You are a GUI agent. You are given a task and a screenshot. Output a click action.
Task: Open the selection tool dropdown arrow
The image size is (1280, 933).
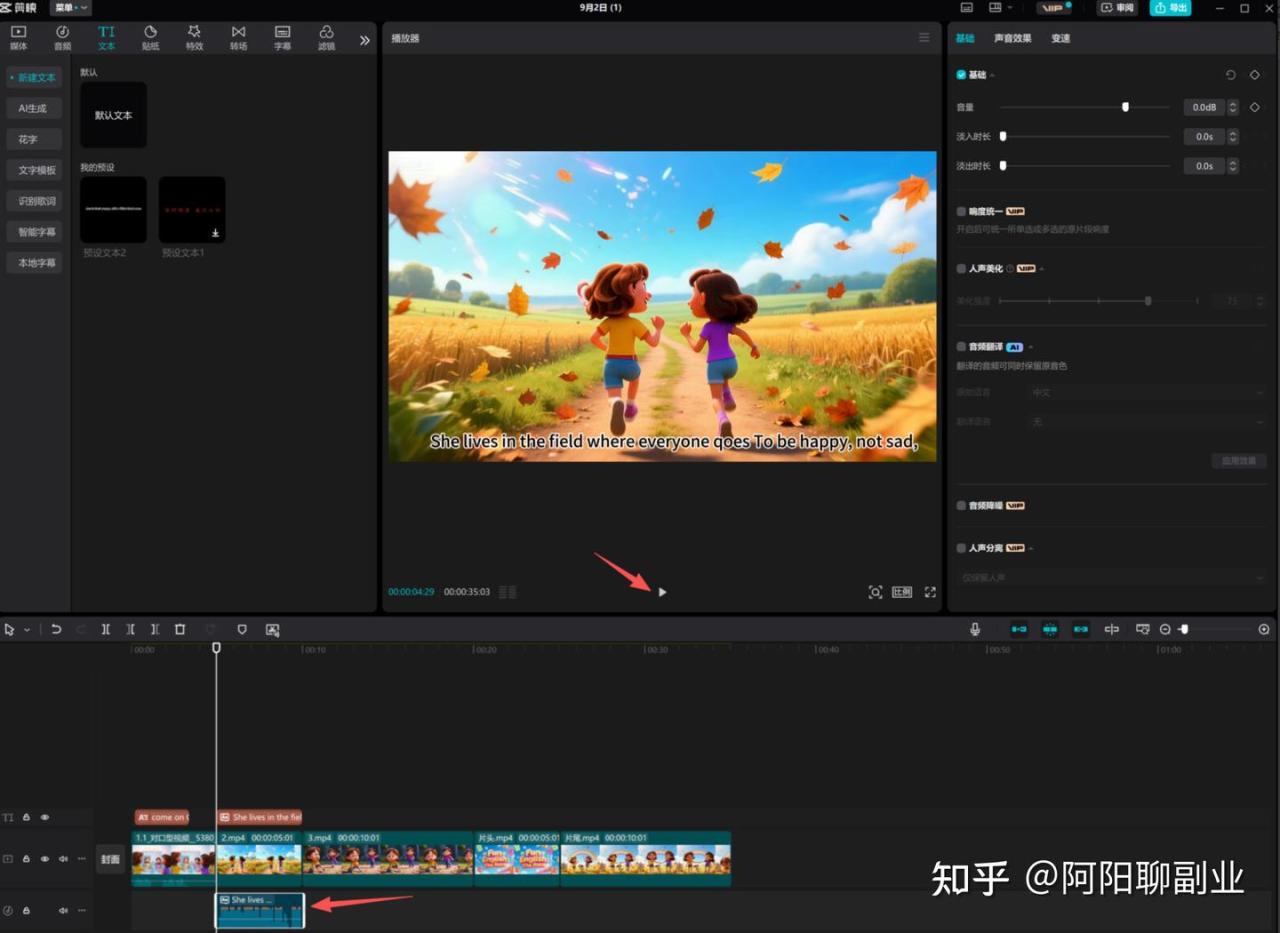[x=27, y=630]
